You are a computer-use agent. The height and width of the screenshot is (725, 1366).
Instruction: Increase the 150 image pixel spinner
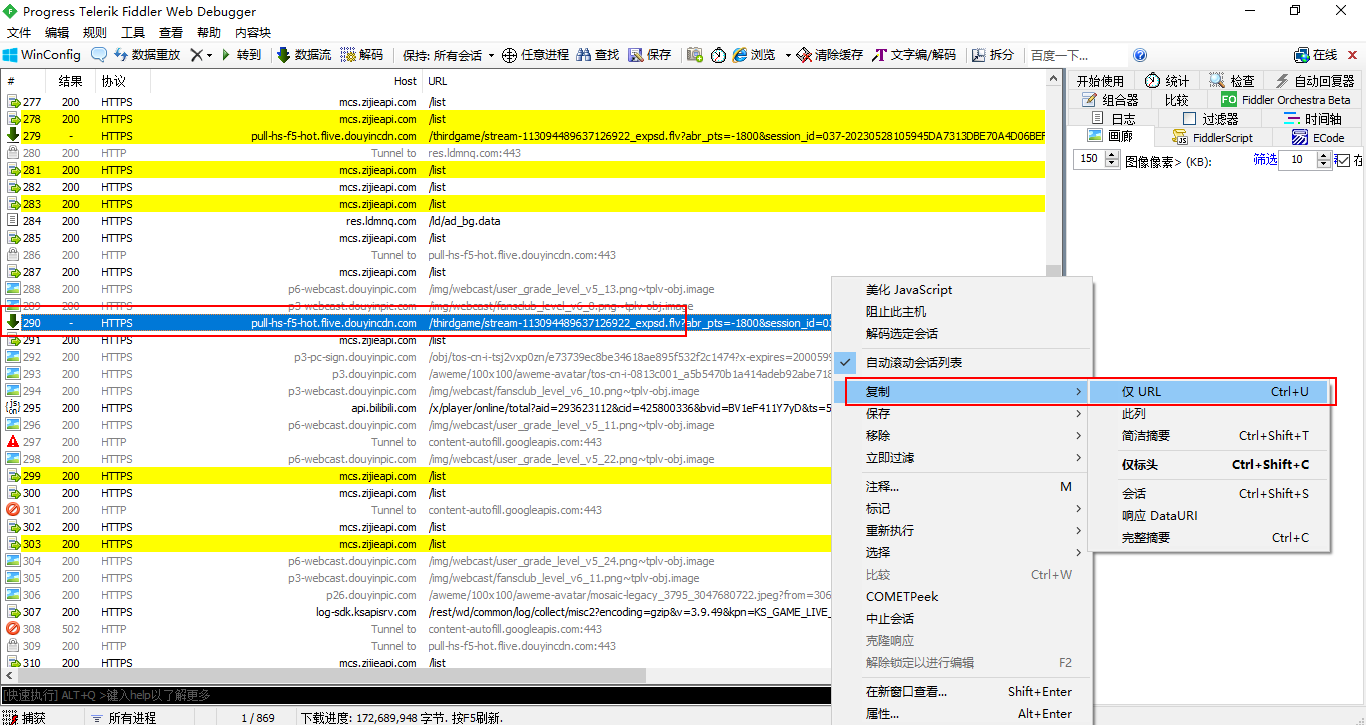[x=1112, y=156]
